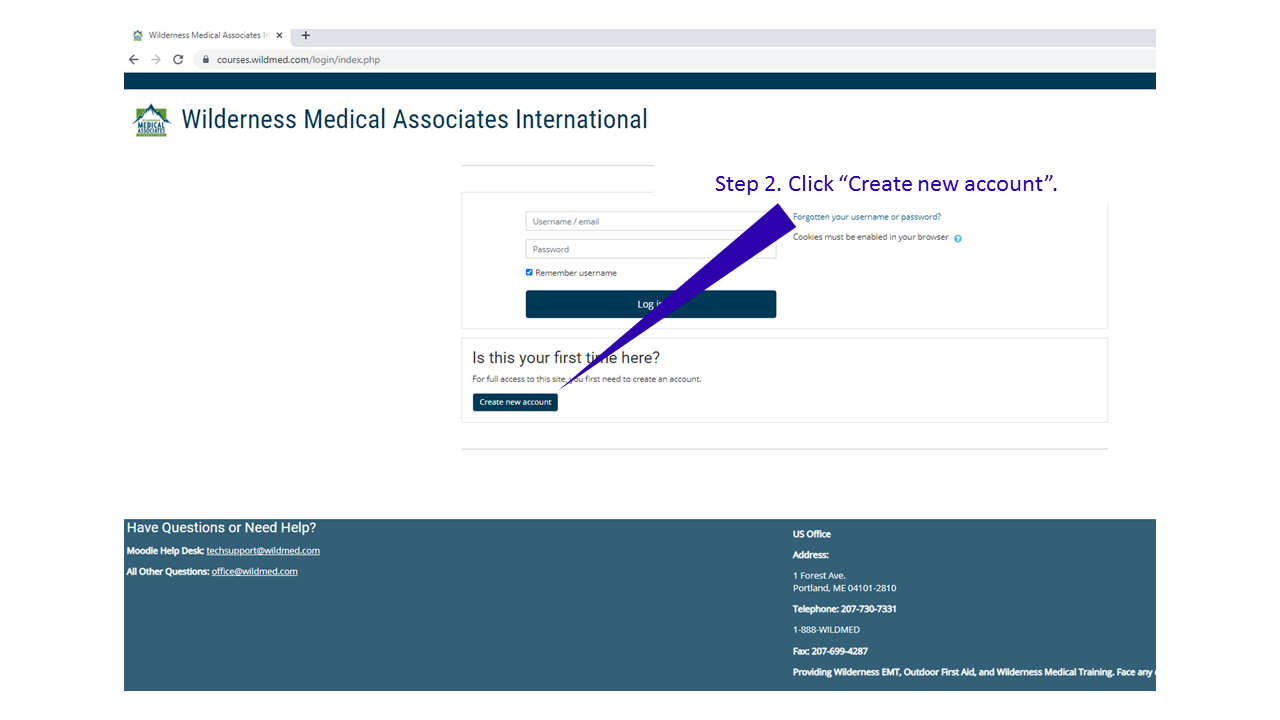The height and width of the screenshot is (720, 1280).
Task: Click the cookies help question mark icon
Action: click(958, 238)
